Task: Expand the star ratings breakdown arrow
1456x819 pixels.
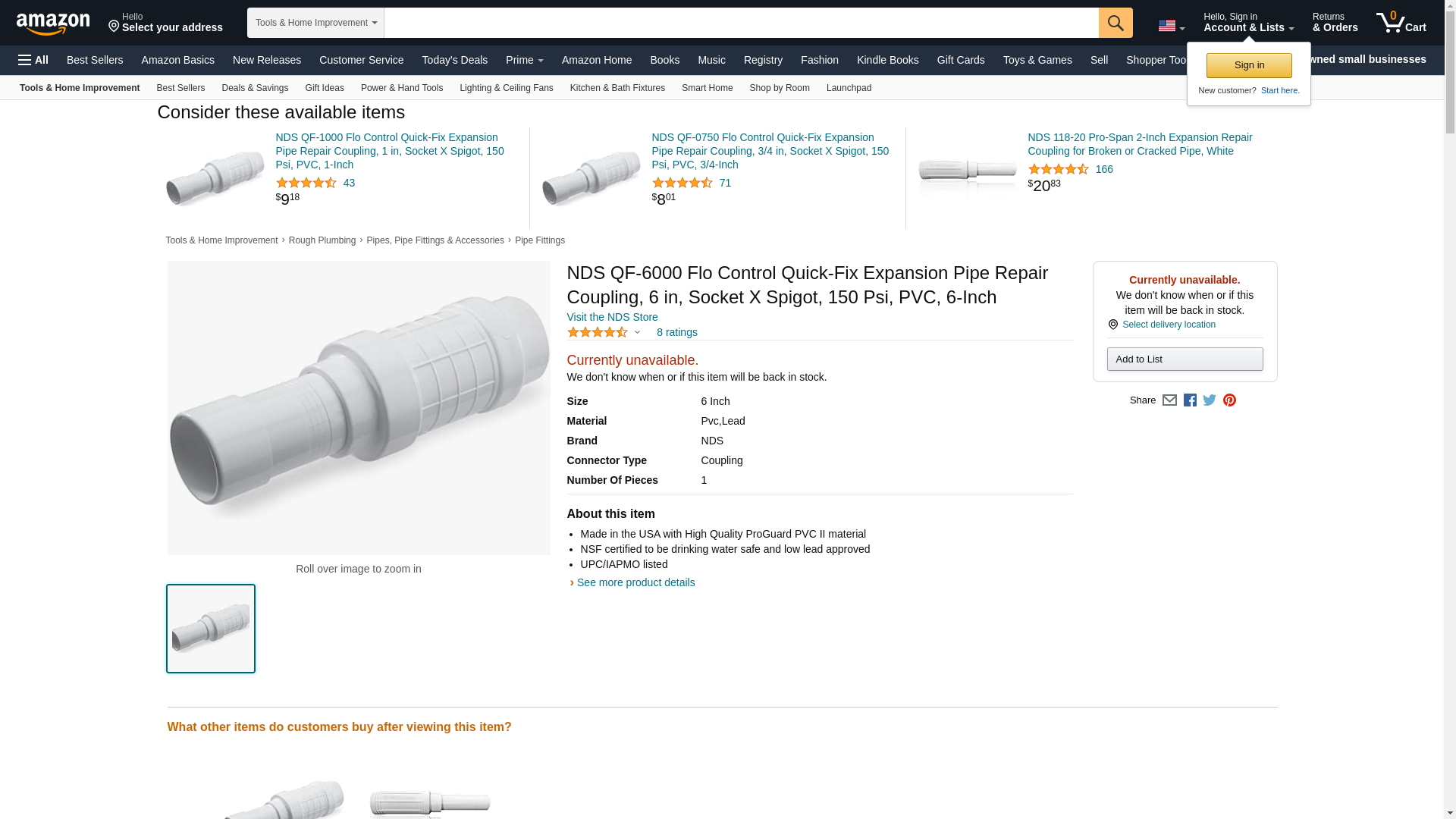Action: (x=637, y=332)
